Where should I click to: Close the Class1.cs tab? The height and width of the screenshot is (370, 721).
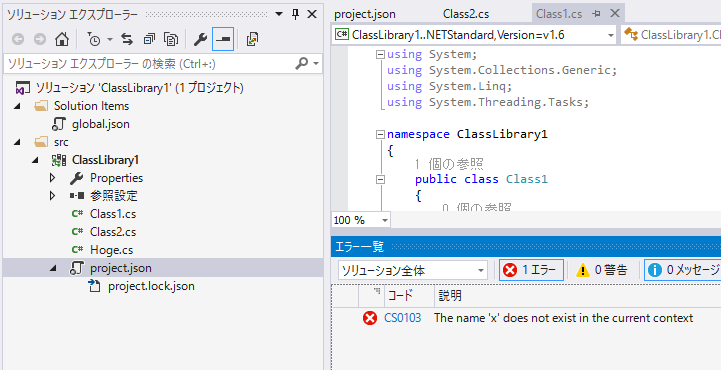(x=615, y=14)
